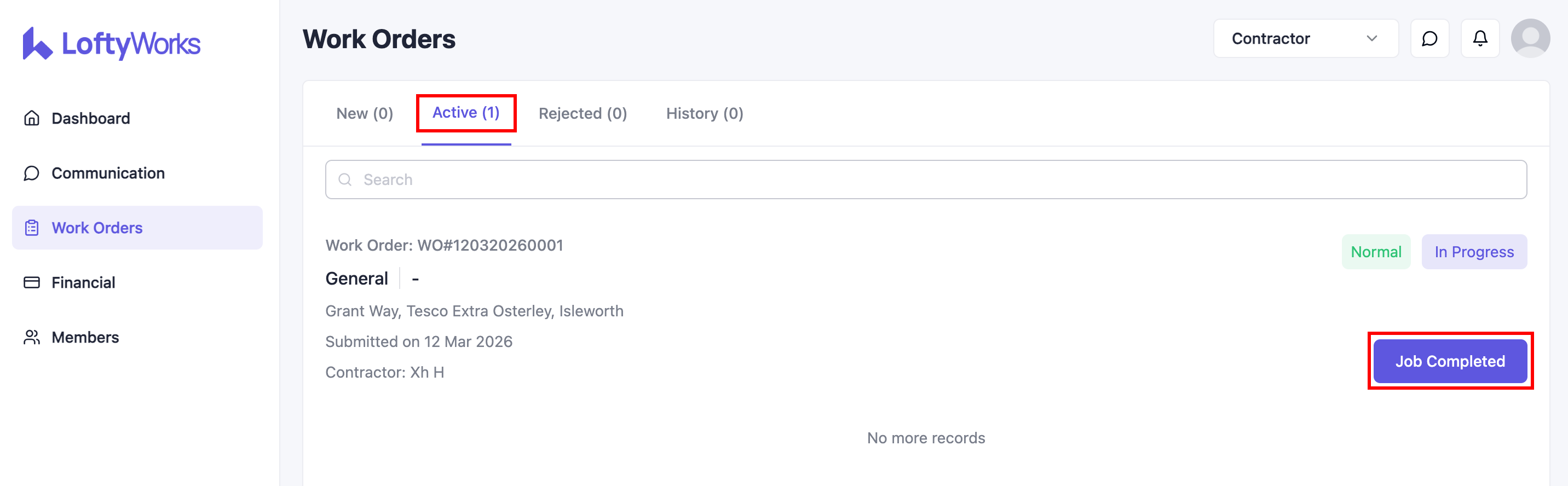The image size is (1568, 486).
Task: Open work order WO#120320260001
Action: (445, 246)
